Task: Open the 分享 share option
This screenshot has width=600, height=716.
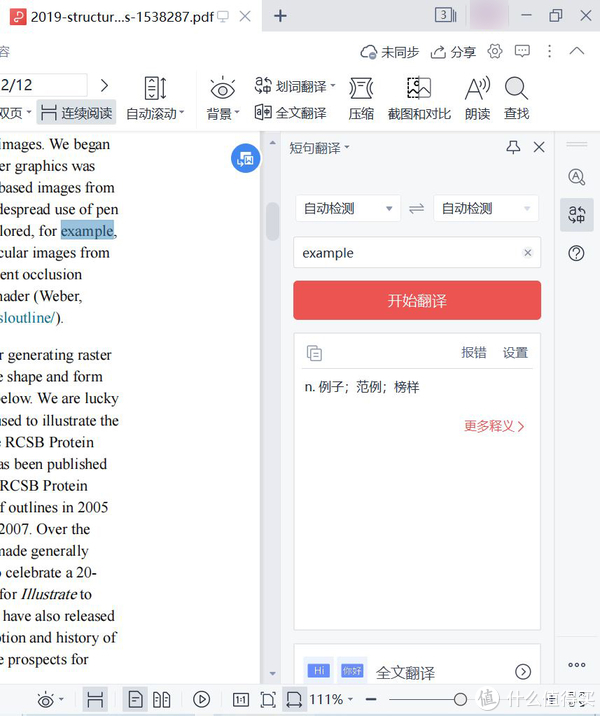Action: pos(453,52)
